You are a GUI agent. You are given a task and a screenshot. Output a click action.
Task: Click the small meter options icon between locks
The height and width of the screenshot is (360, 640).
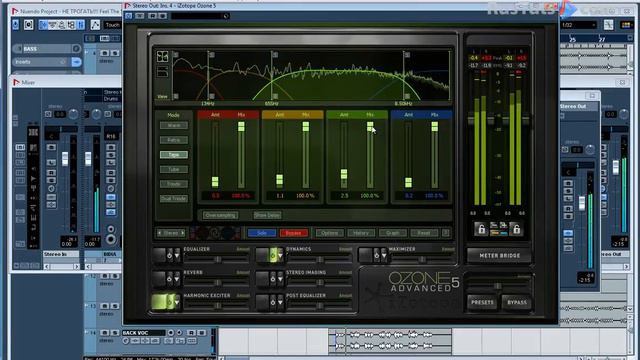tap(498, 229)
